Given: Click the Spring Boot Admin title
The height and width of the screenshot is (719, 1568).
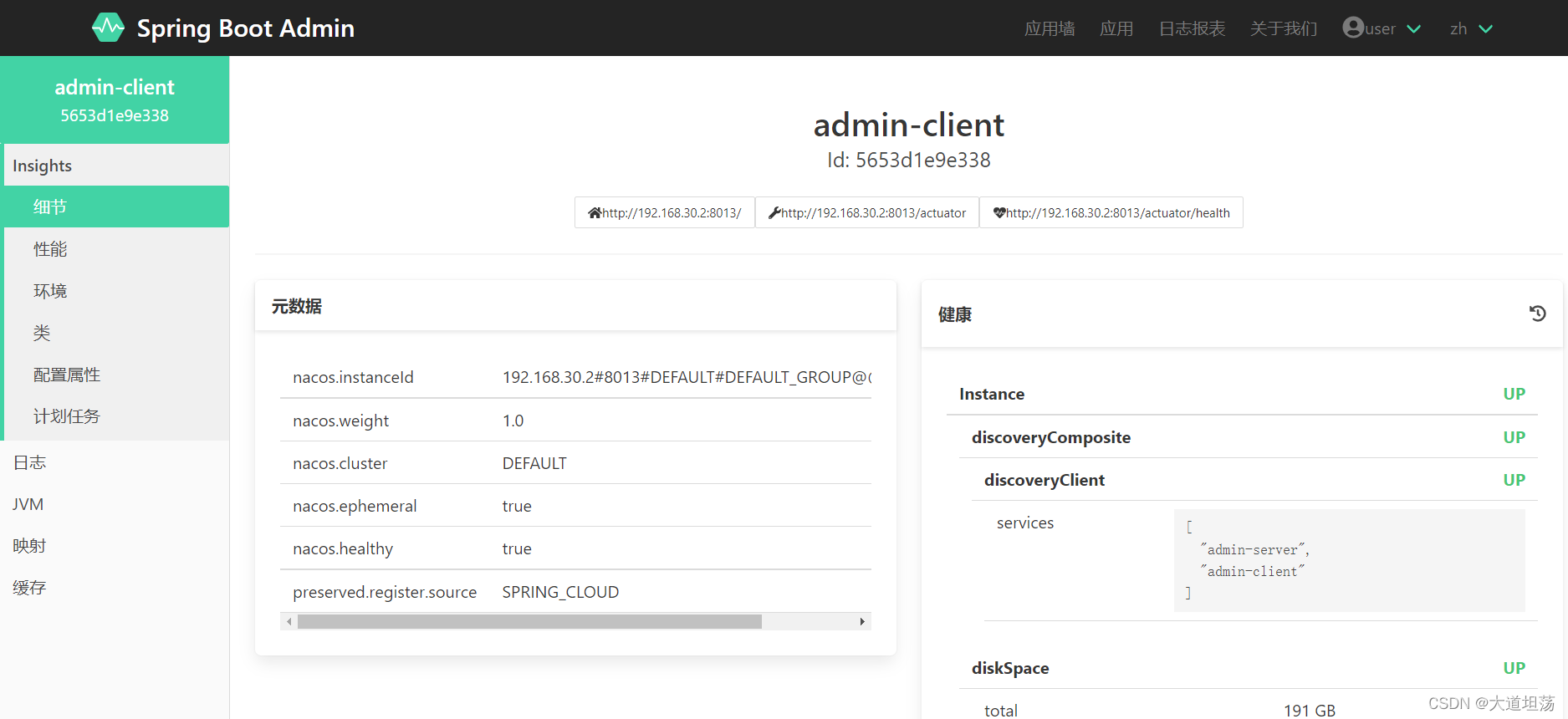Looking at the screenshot, I should point(246,28).
